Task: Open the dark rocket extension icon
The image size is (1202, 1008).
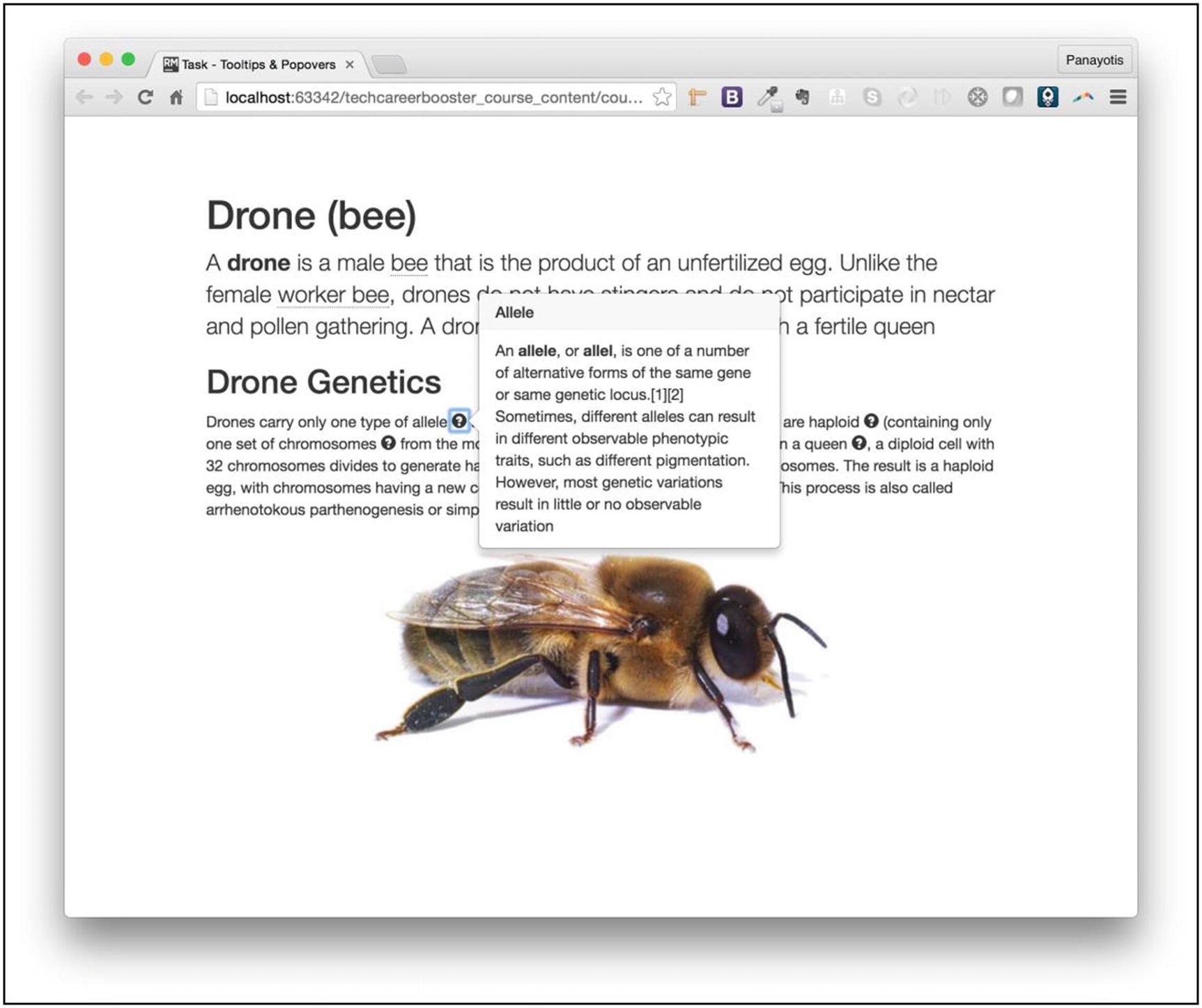Action: click(1049, 97)
